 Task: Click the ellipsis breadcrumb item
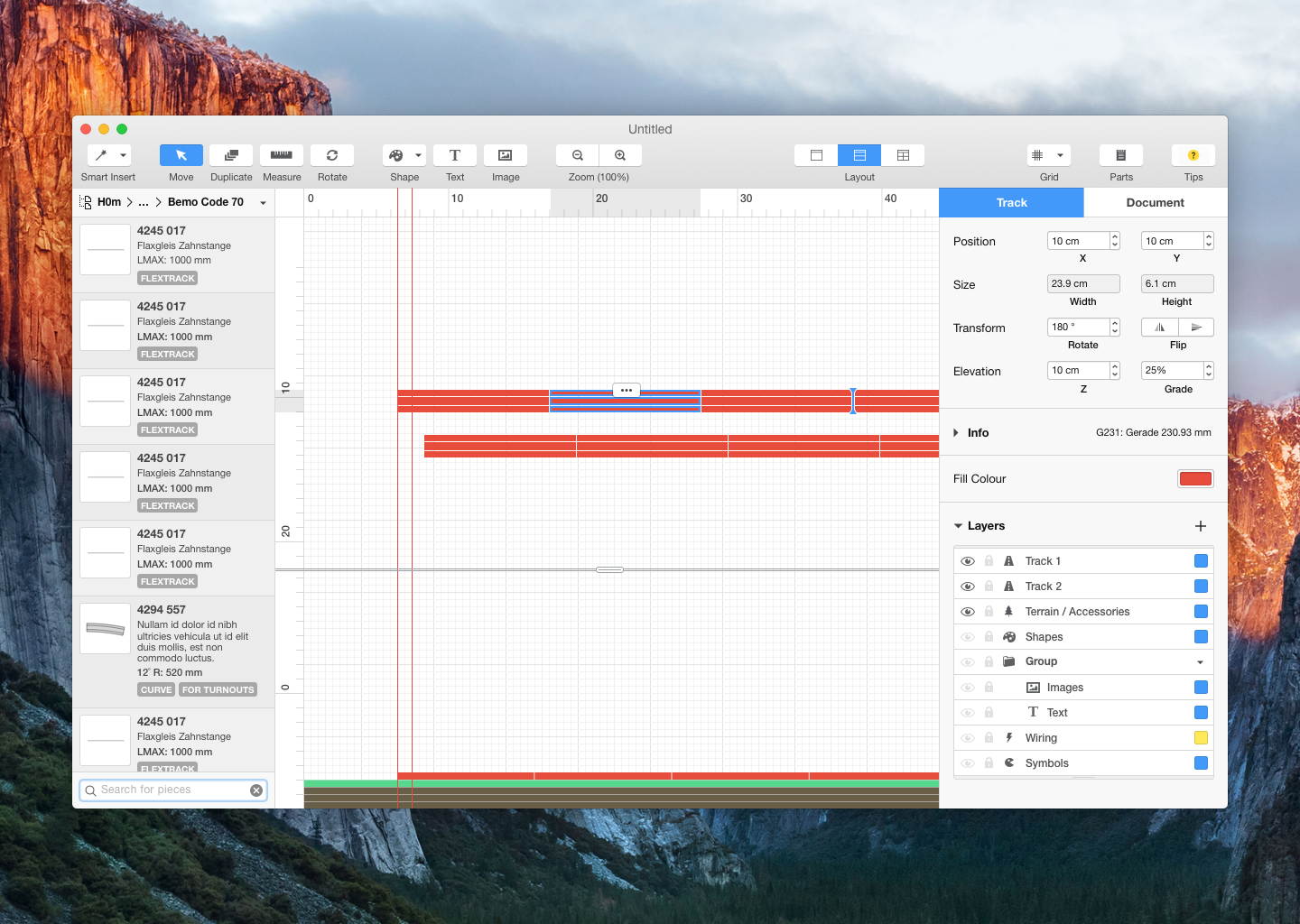point(144,202)
